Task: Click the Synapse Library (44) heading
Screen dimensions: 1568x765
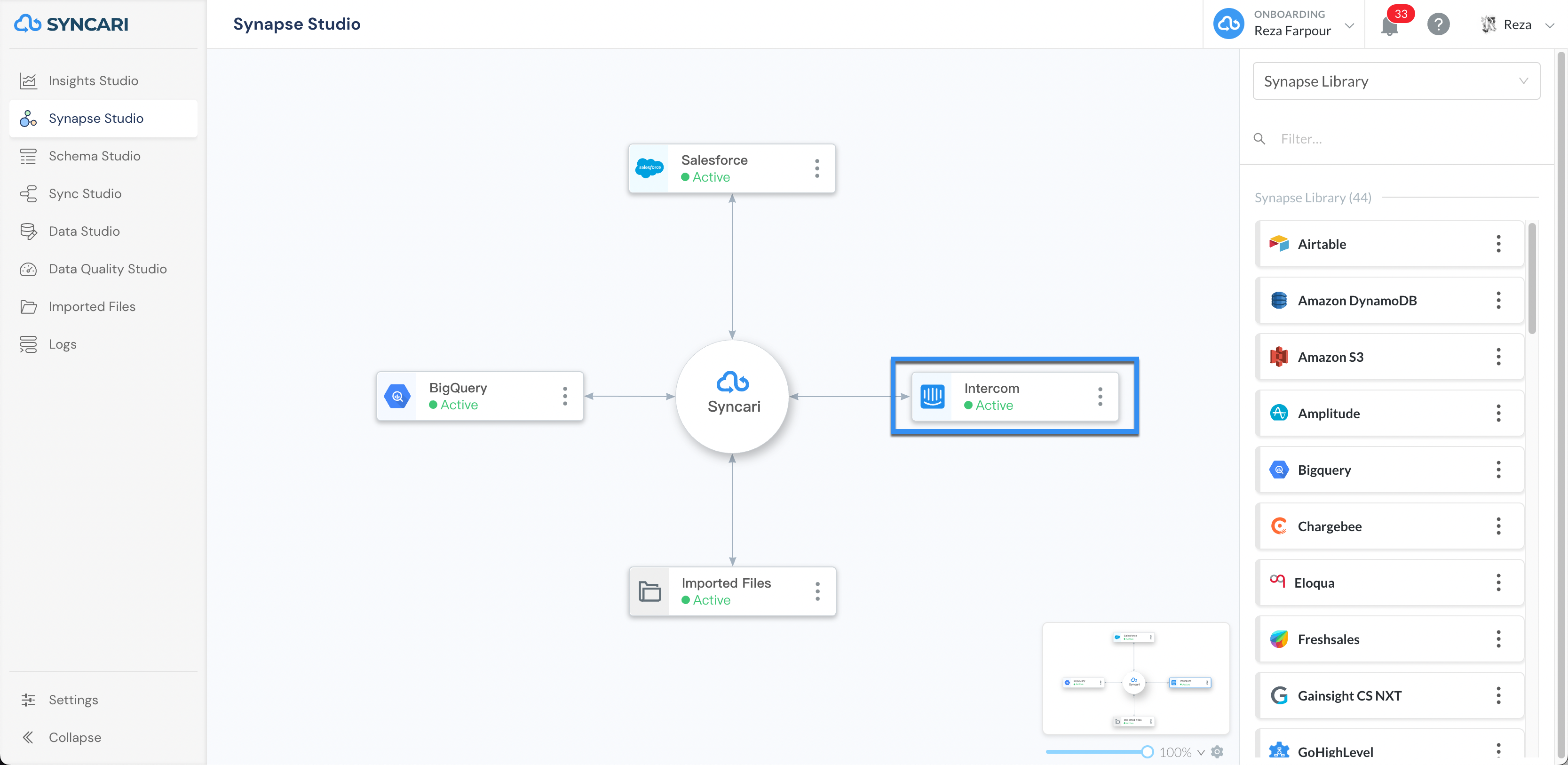Action: point(1312,197)
